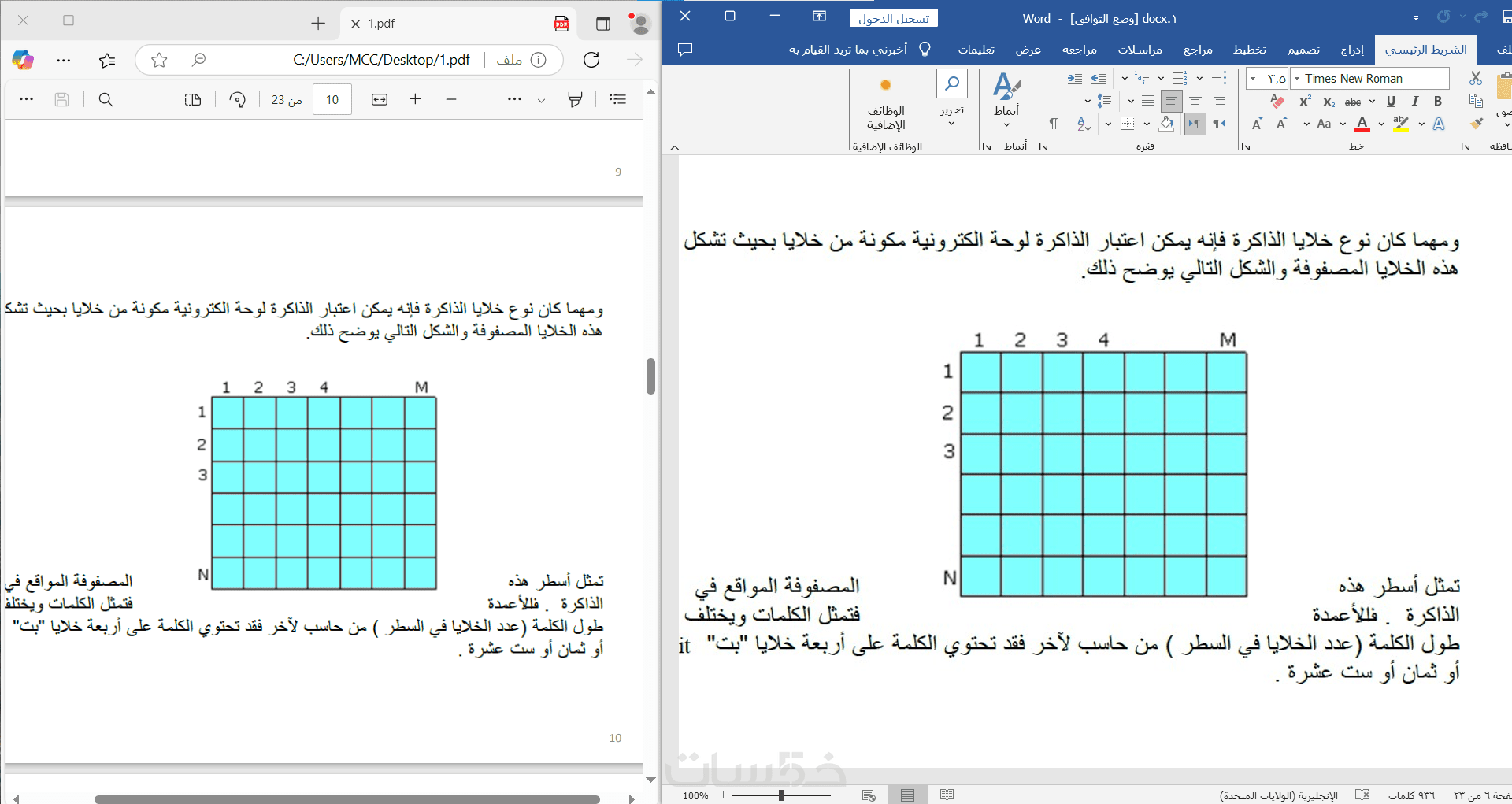Click the Line Spacing icon
This screenshot has width=1512, height=804.
click(x=1104, y=101)
